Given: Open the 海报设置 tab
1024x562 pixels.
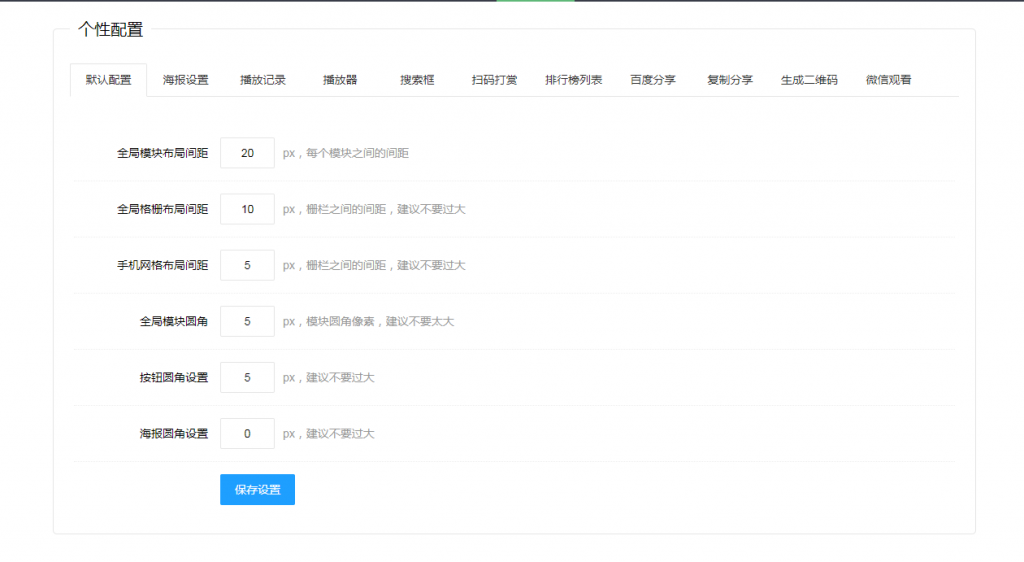Looking at the screenshot, I should pos(186,80).
